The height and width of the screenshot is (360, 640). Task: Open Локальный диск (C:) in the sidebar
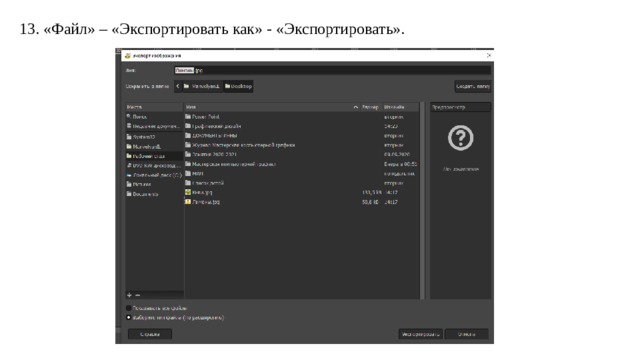(154, 175)
